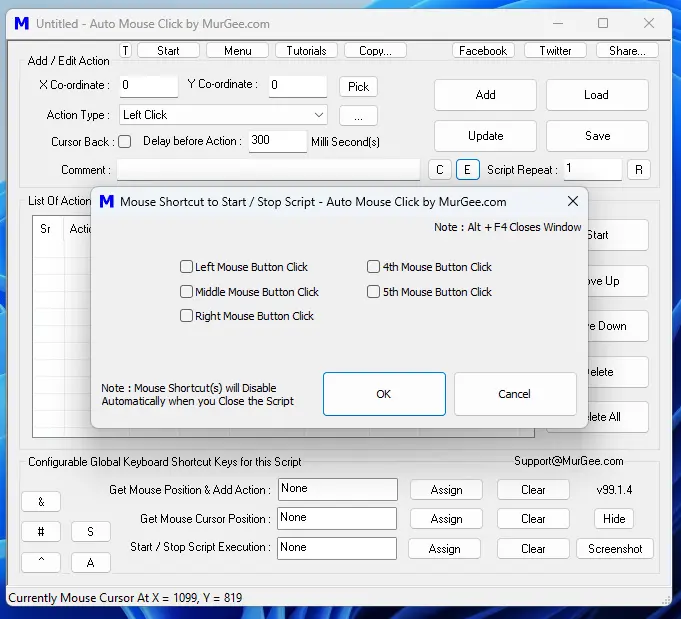Screen dimensions: 681x619
Task: Click the hash symbol button
Action: click(x=41, y=532)
